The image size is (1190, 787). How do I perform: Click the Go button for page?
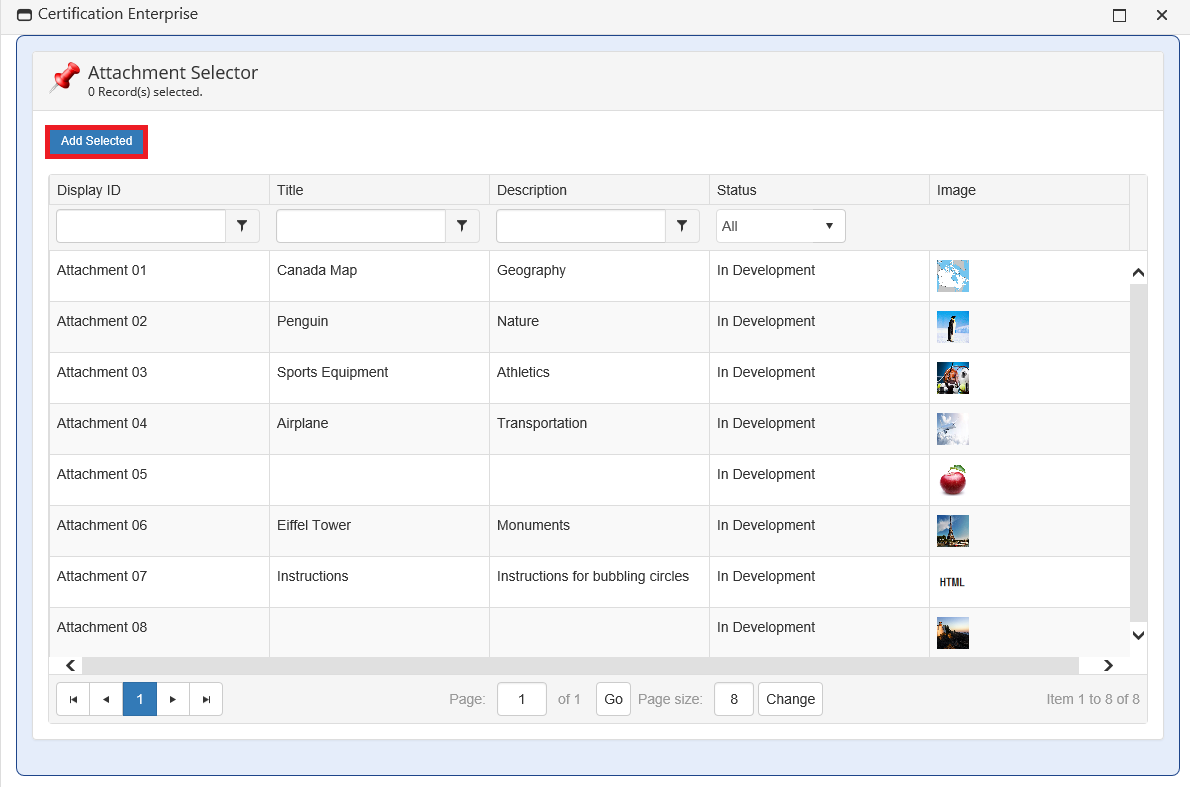(613, 699)
